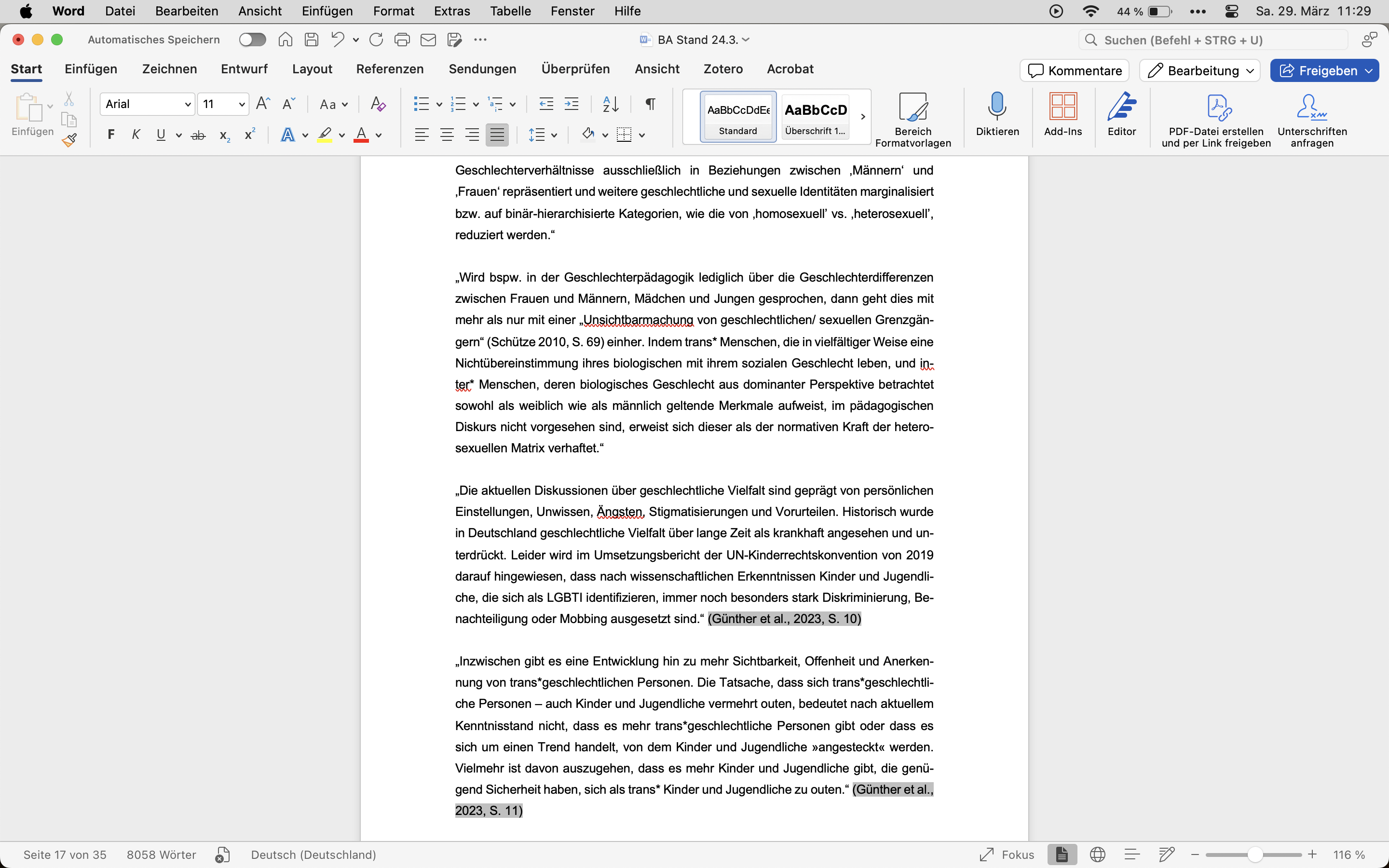This screenshot has height=868, width=1389.
Task: Toggle bold F button
Action: click(x=111, y=135)
